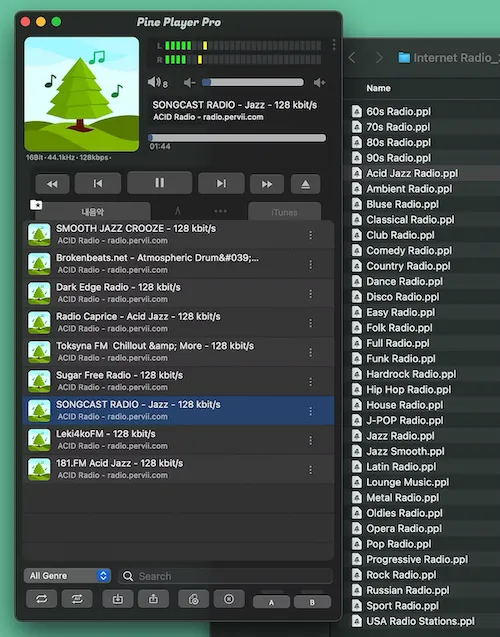Click the volume up speaker icon
The image size is (500, 637).
coord(320,83)
